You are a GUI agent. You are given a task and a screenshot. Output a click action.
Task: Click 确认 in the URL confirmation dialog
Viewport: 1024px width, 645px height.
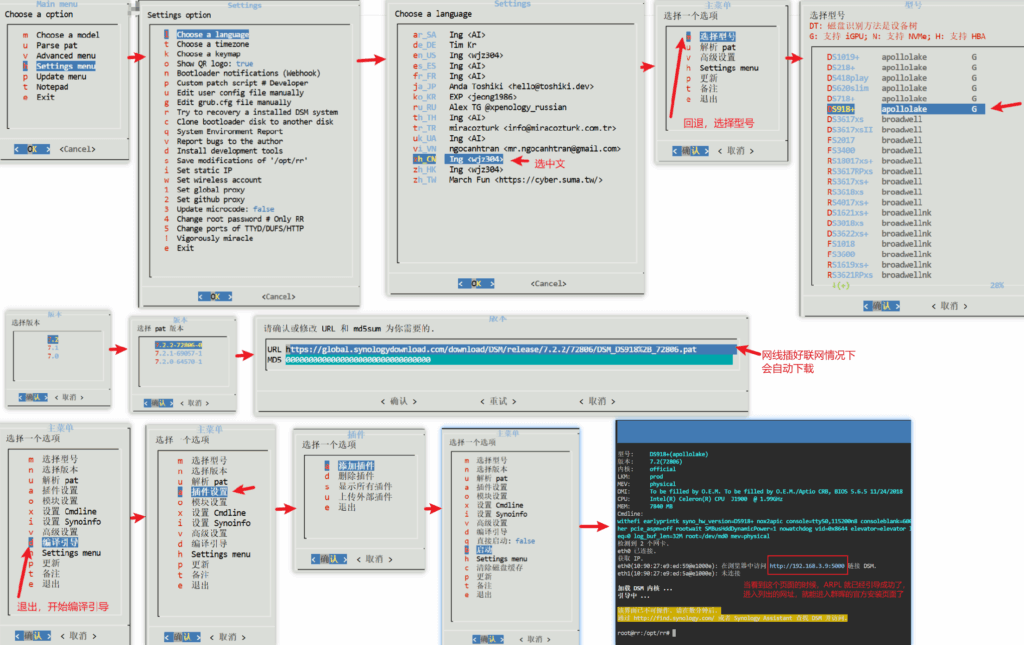pyautogui.click(x=399, y=401)
